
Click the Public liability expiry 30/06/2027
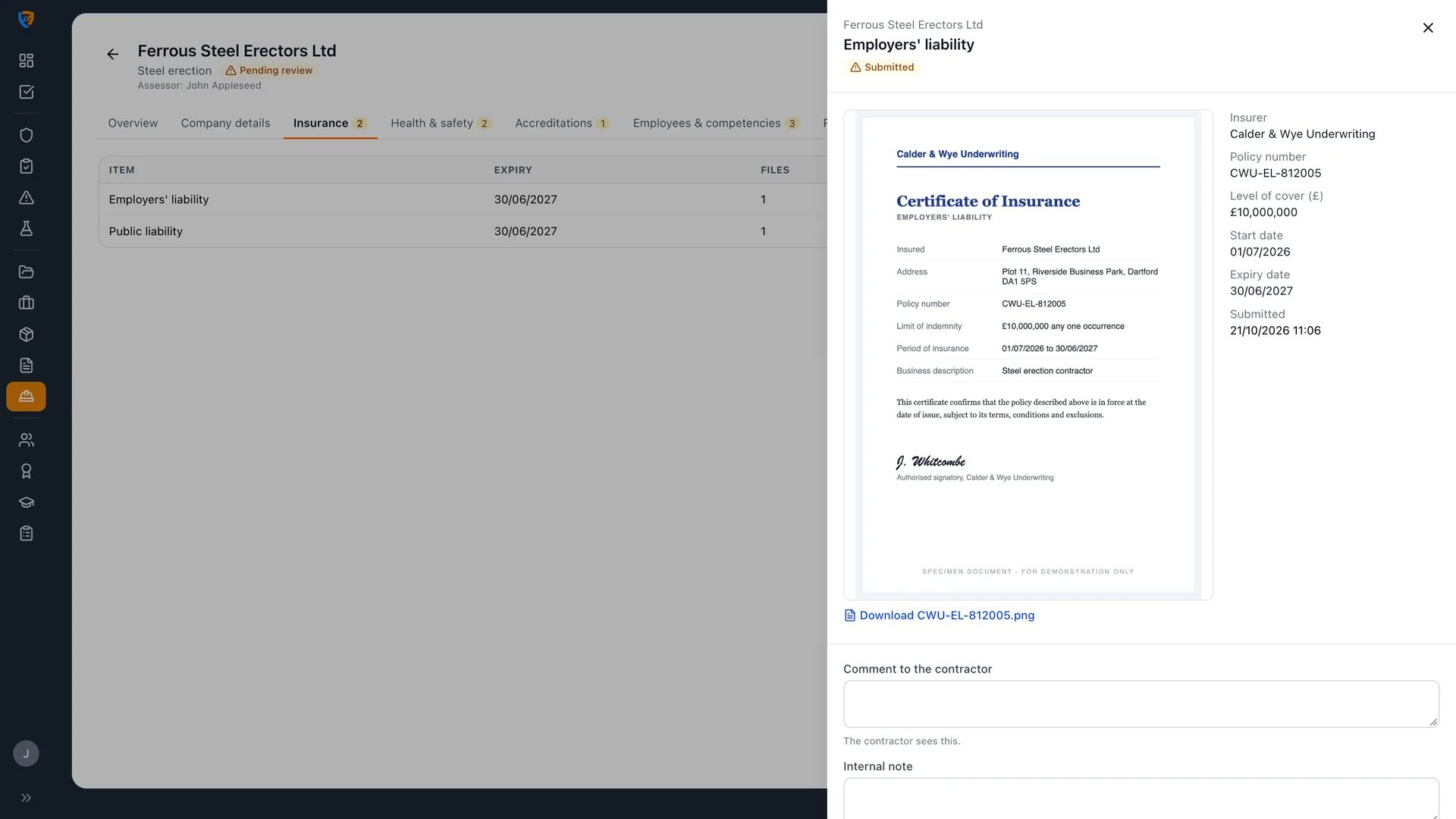click(526, 231)
